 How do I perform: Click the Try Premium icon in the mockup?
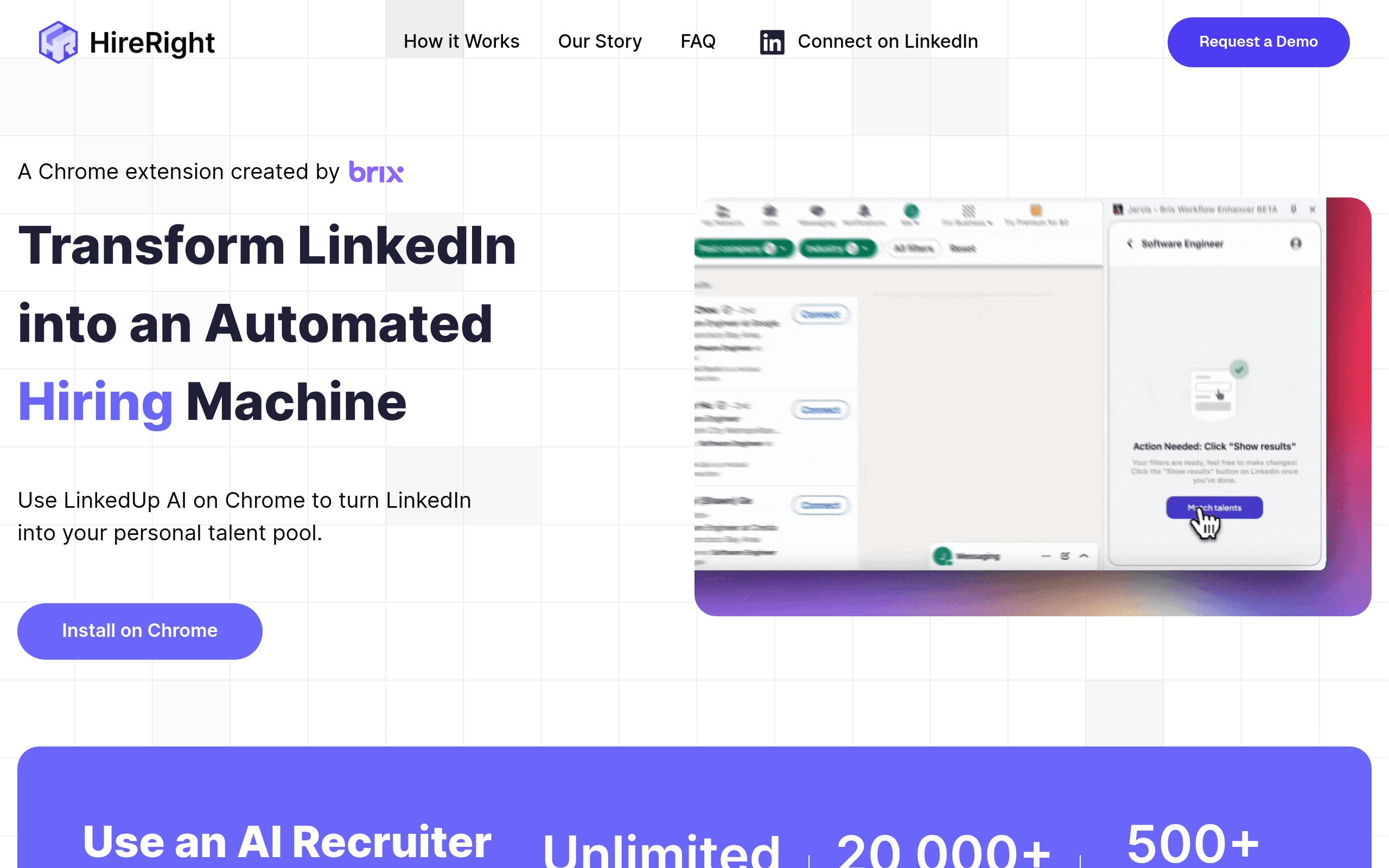point(1035,211)
